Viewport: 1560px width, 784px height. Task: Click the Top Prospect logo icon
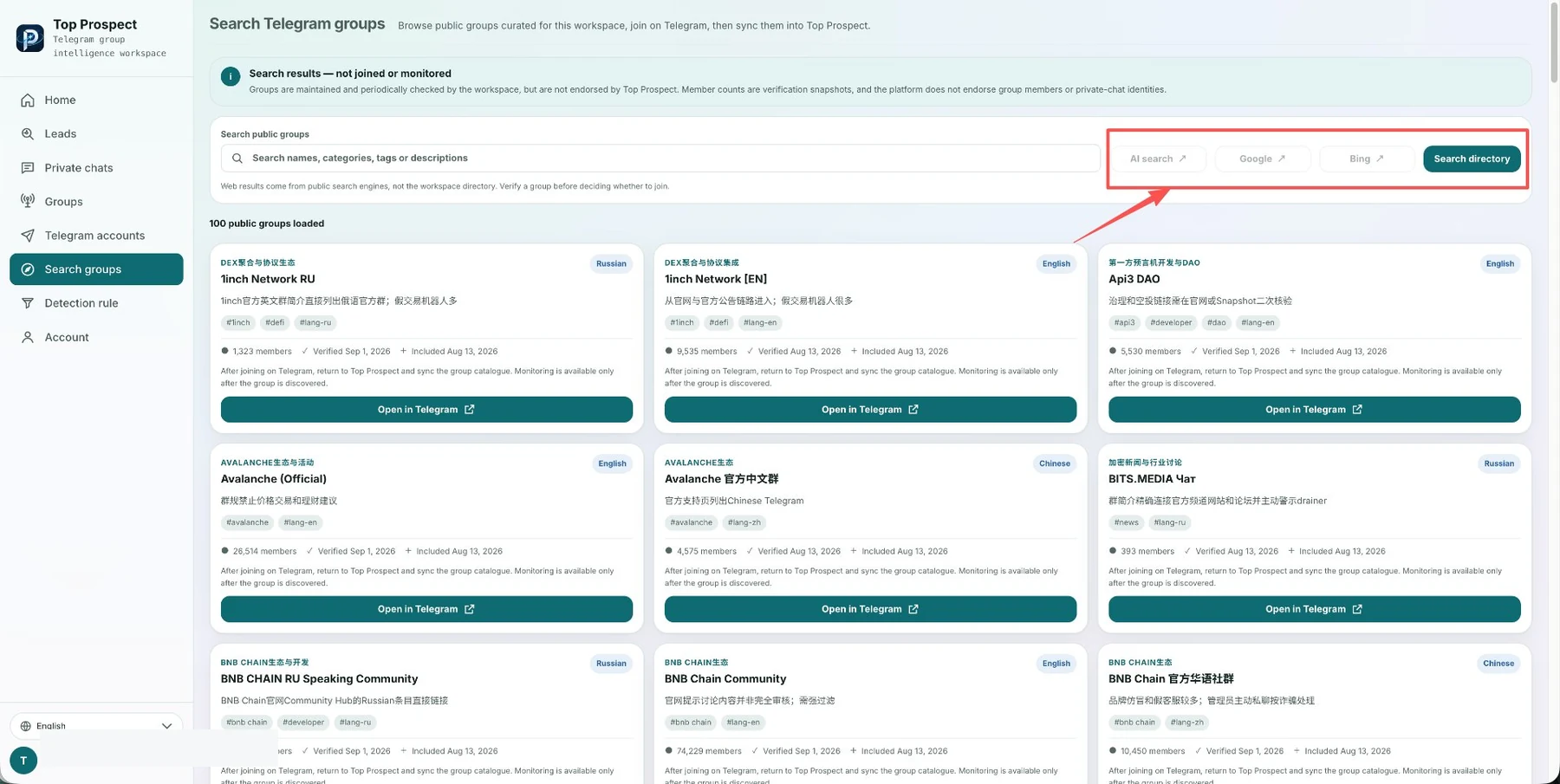point(30,38)
